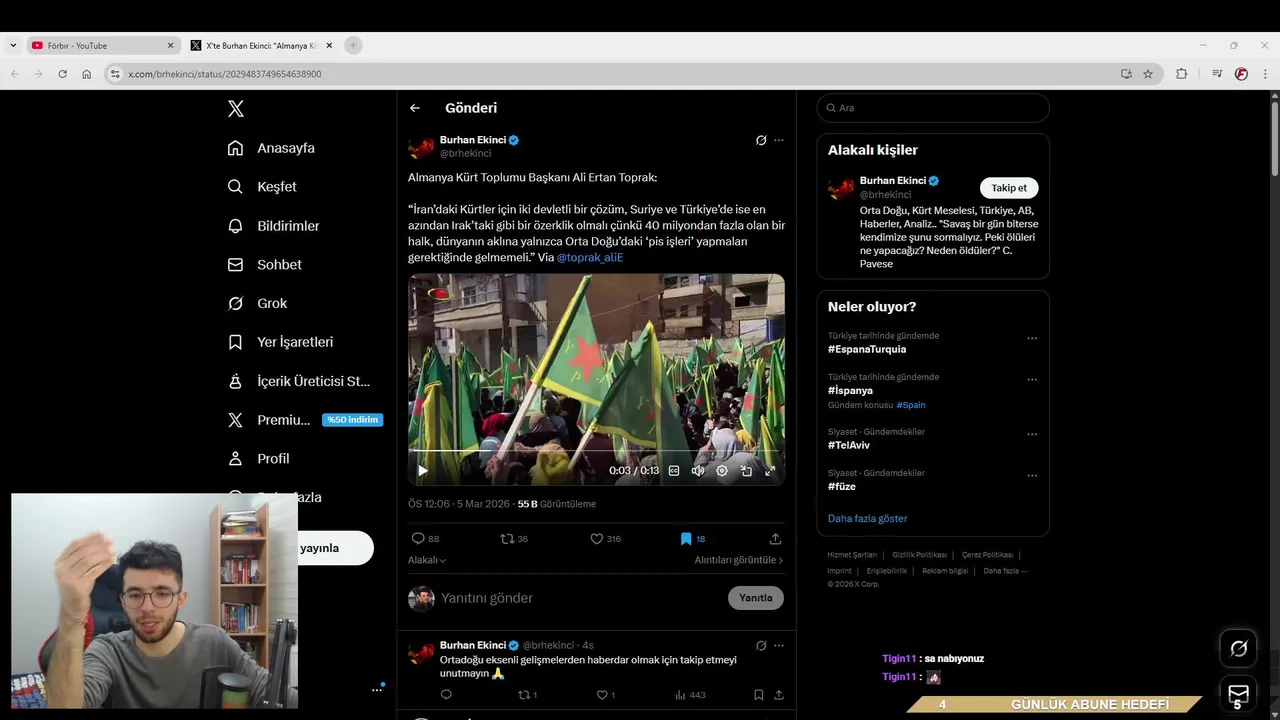Open @toprak_aliE mention link
This screenshot has height=720, width=1280.
point(590,258)
